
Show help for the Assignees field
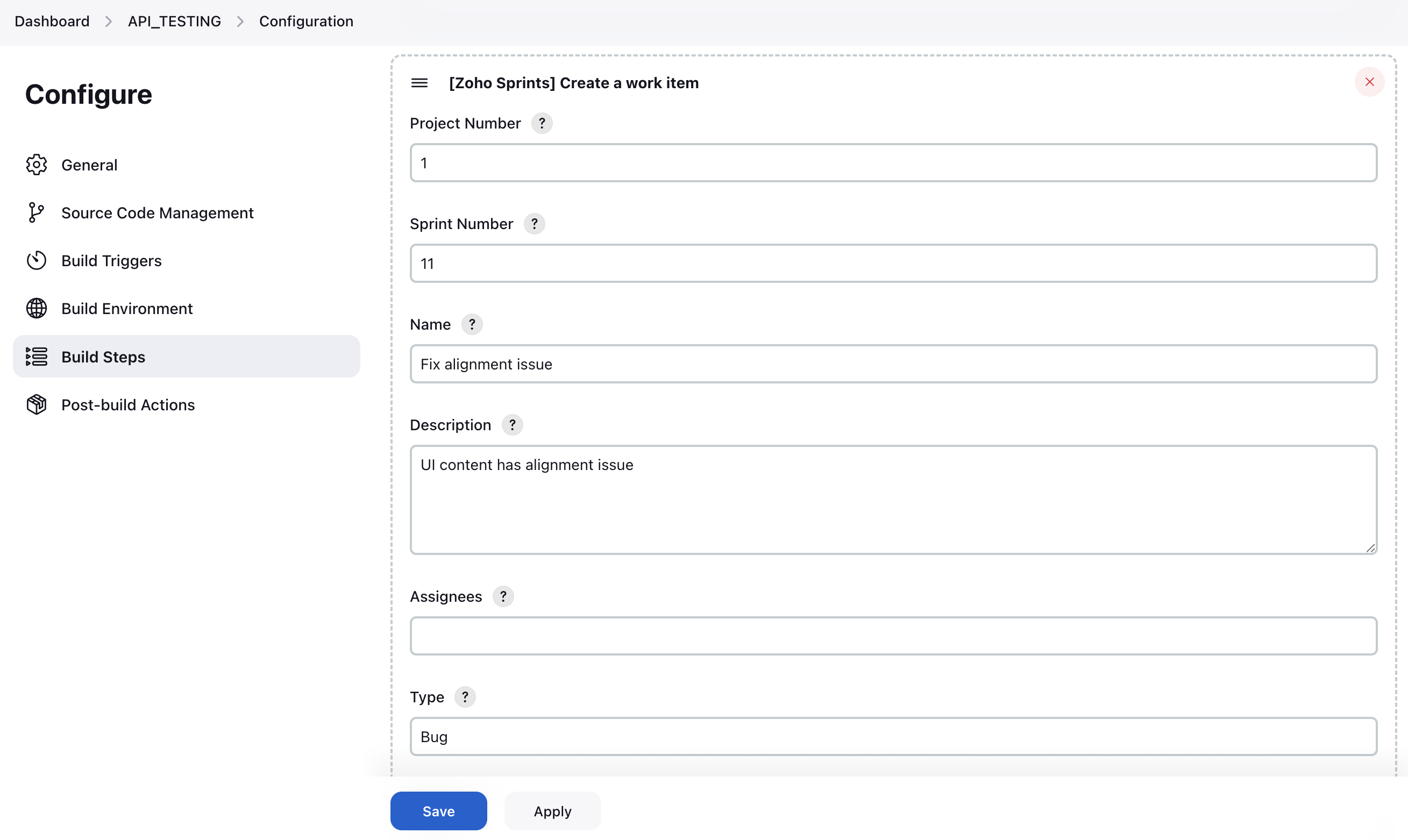[x=503, y=596]
